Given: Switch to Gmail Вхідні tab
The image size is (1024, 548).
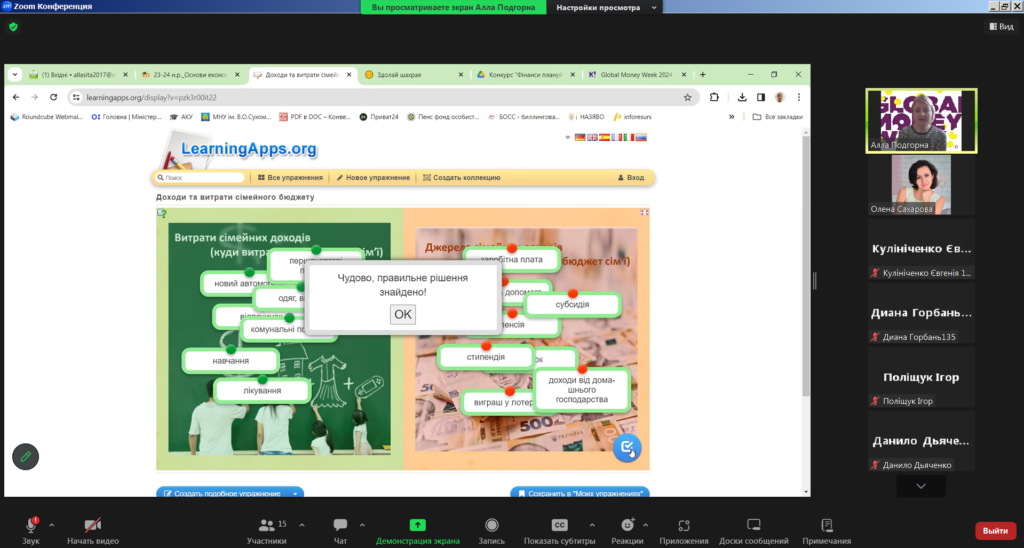Looking at the screenshot, I should [77, 74].
